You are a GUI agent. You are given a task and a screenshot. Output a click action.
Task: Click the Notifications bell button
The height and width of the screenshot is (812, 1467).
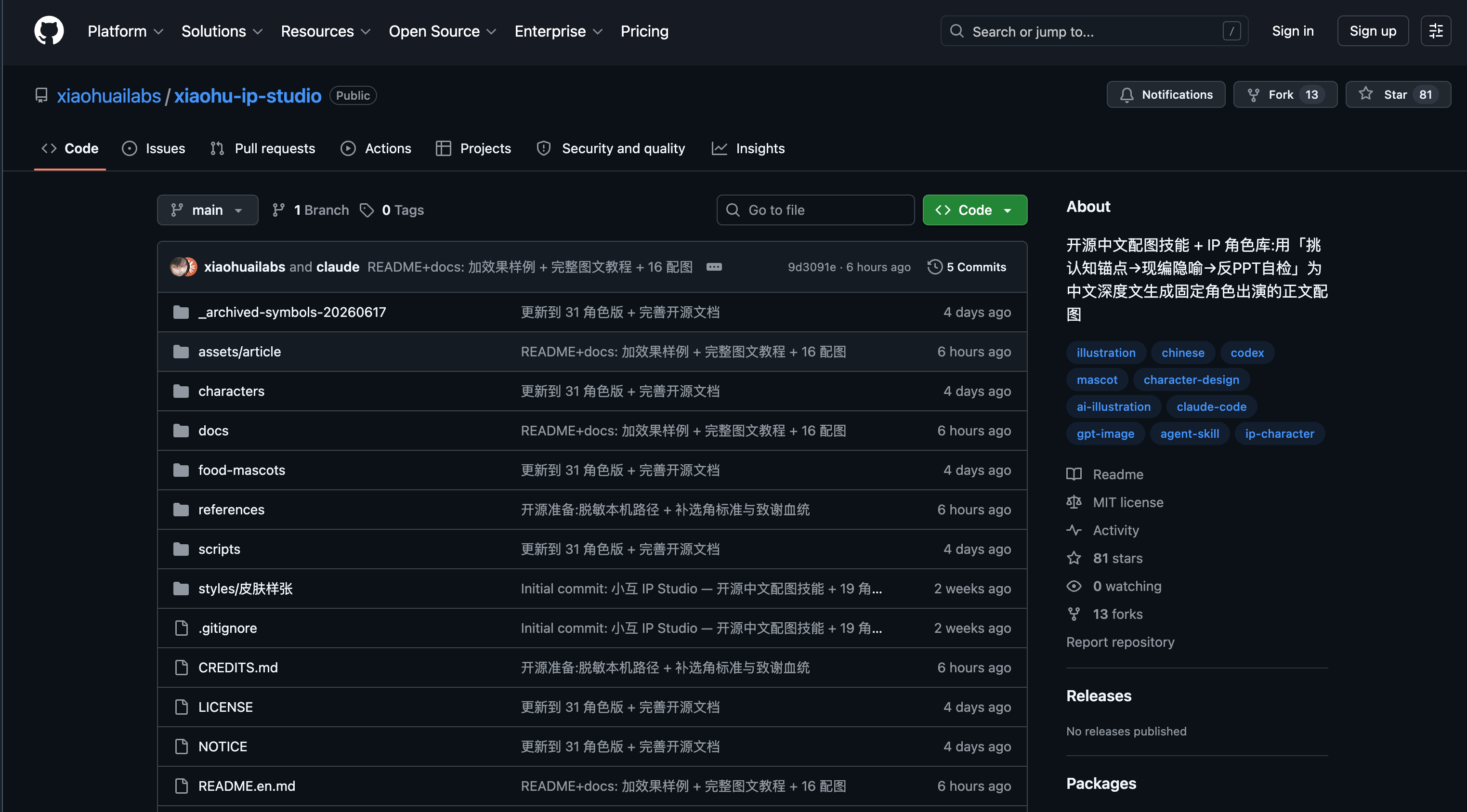pyautogui.click(x=1166, y=94)
